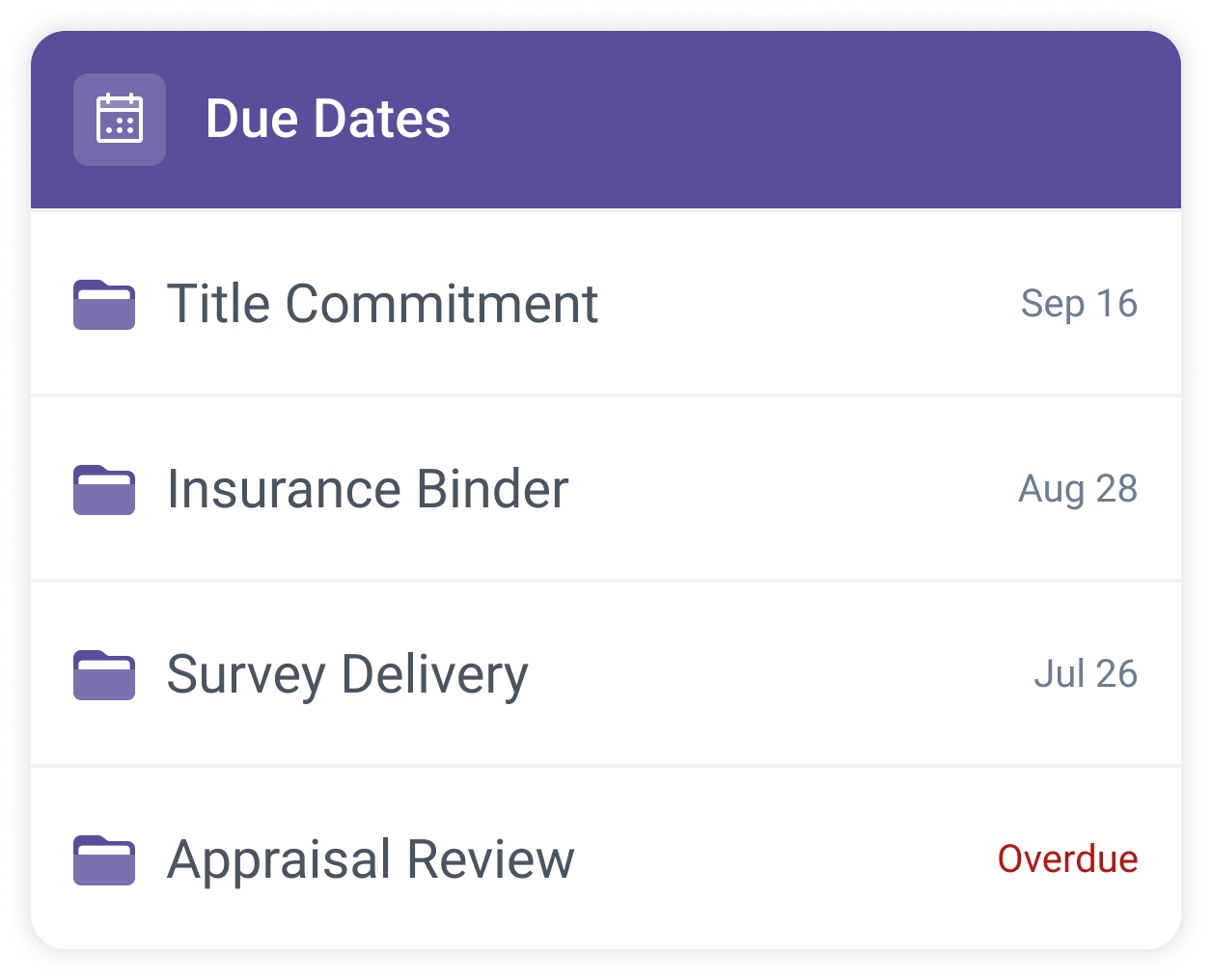This screenshot has height=980, width=1212.
Task: Click the folder icon beside Survey Delivery
Action: [x=104, y=675]
